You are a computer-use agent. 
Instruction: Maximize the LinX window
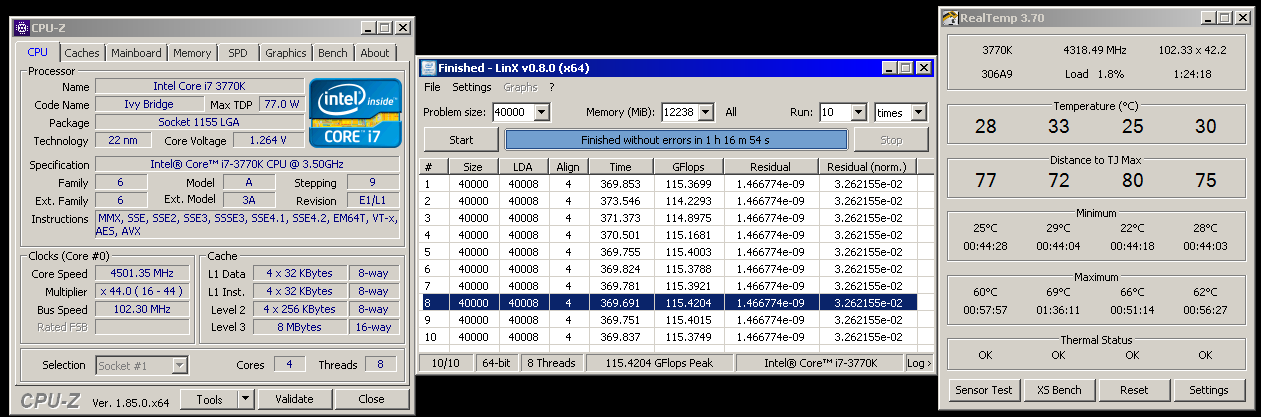point(906,68)
